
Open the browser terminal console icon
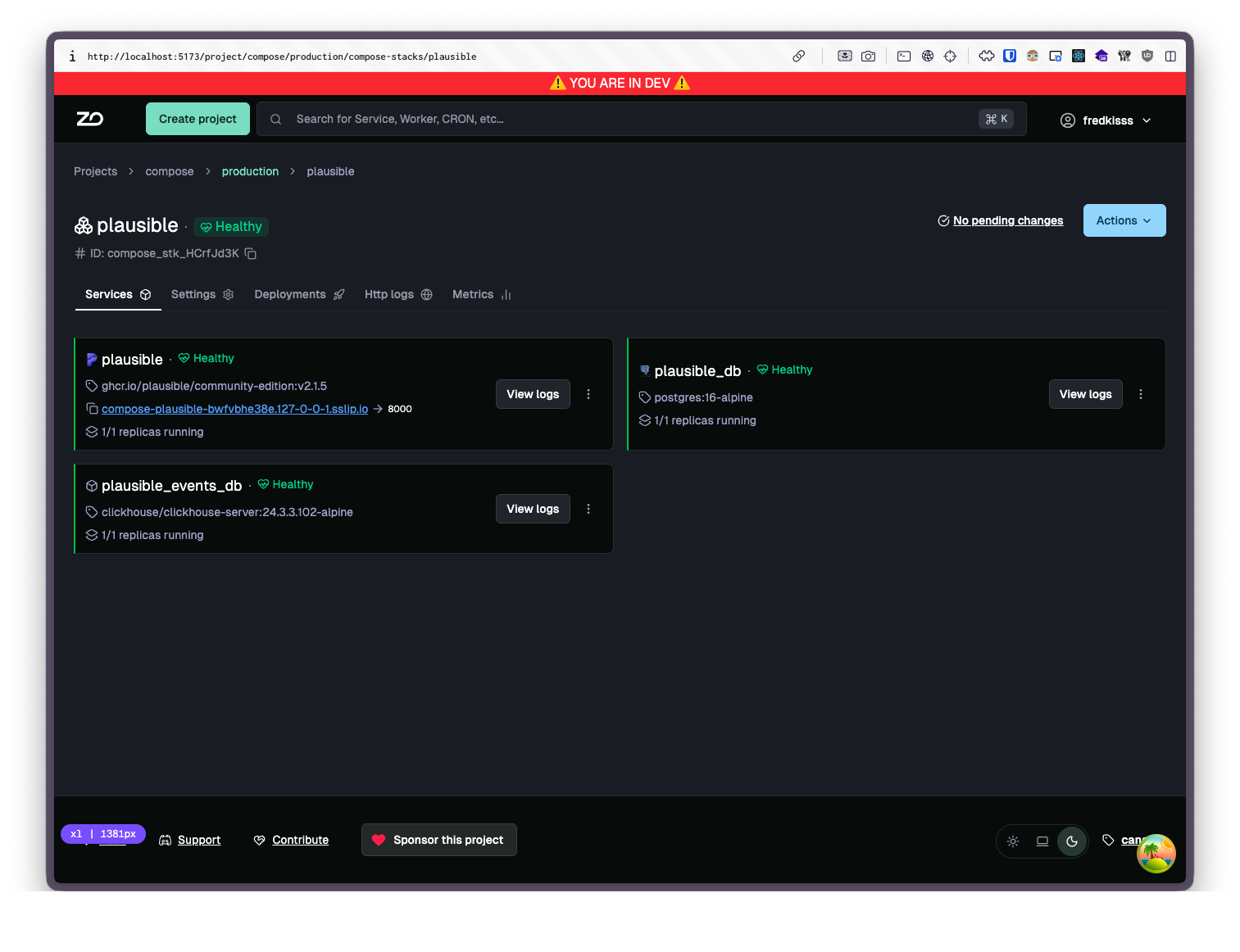904,57
